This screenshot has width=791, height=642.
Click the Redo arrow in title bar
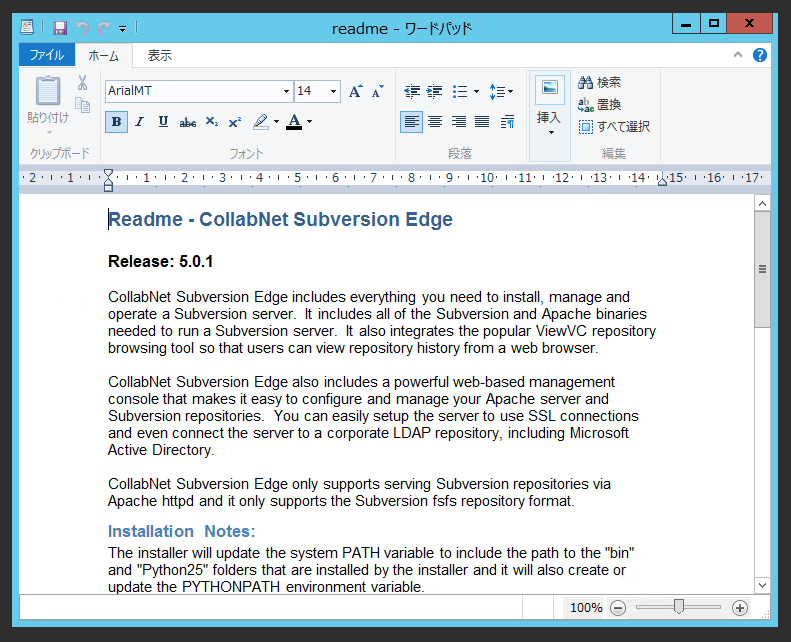104,28
